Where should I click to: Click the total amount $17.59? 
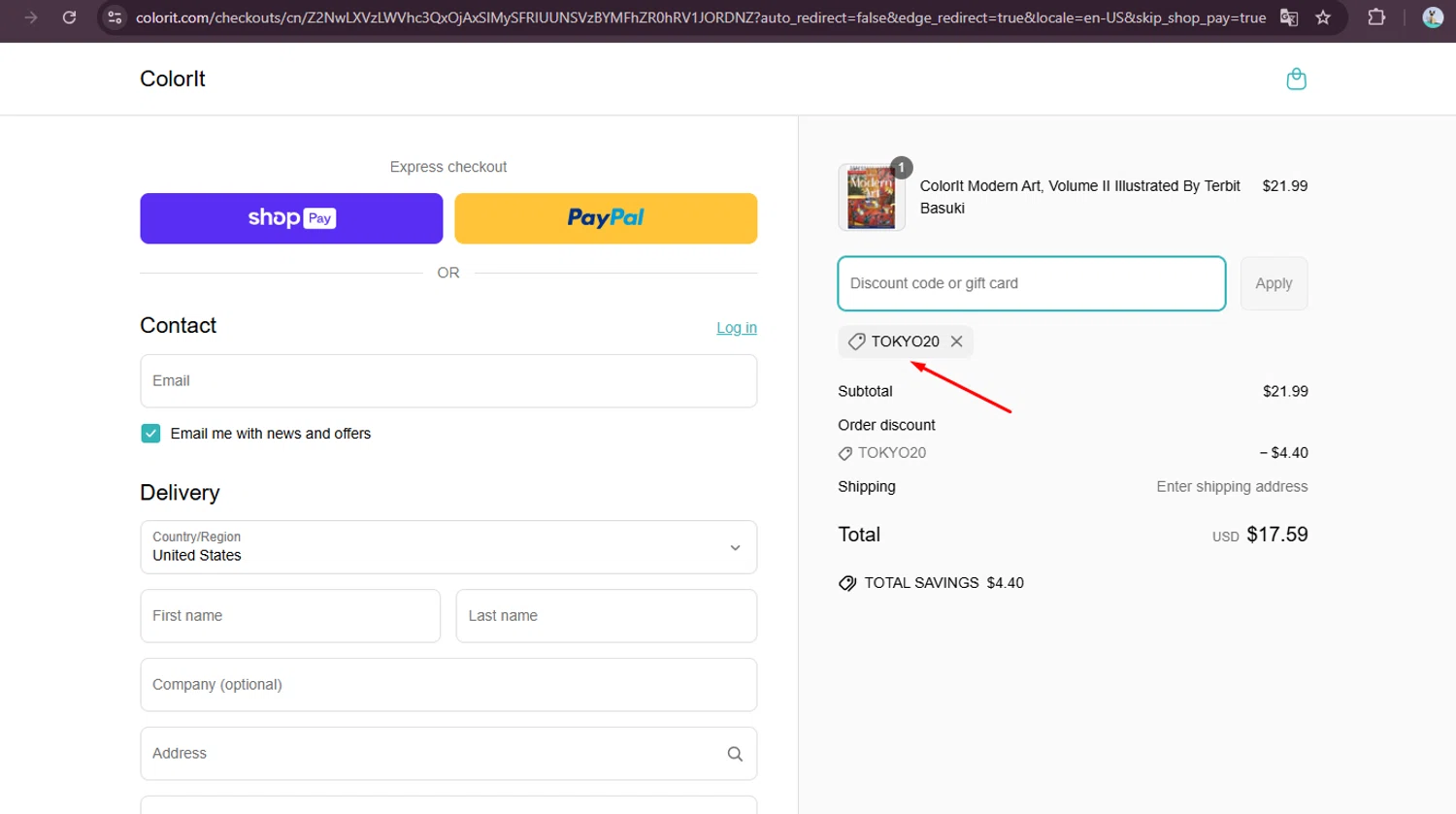point(1277,535)
